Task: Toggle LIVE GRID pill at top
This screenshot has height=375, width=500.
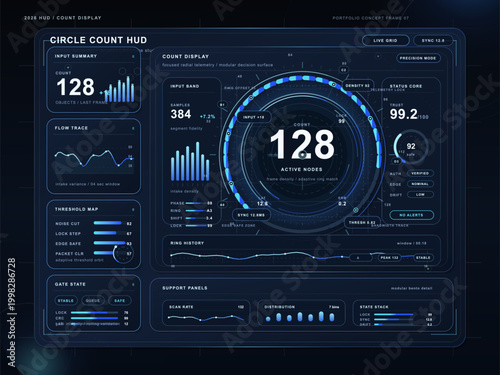Action: coord(386,40)
